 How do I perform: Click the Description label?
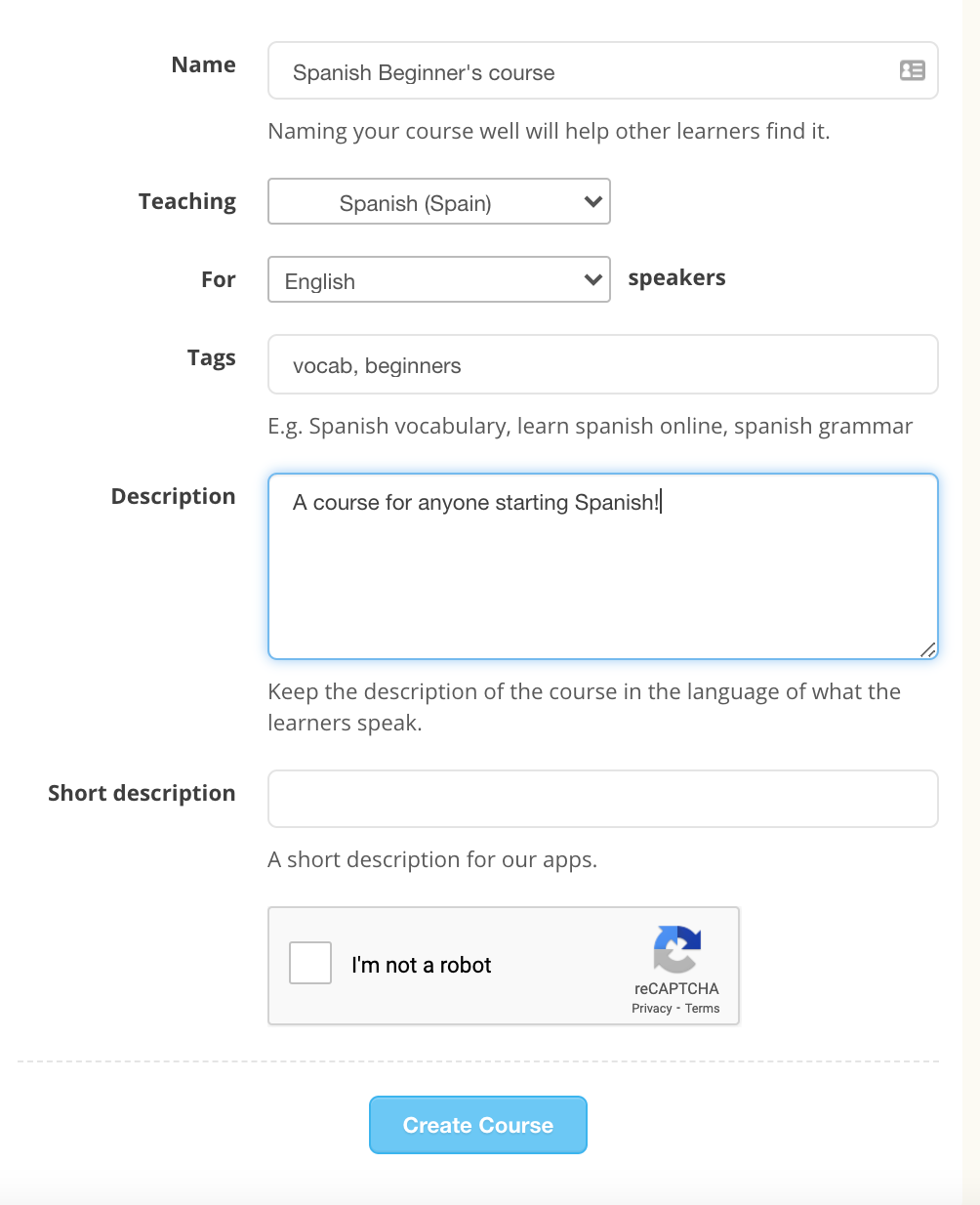173,497
